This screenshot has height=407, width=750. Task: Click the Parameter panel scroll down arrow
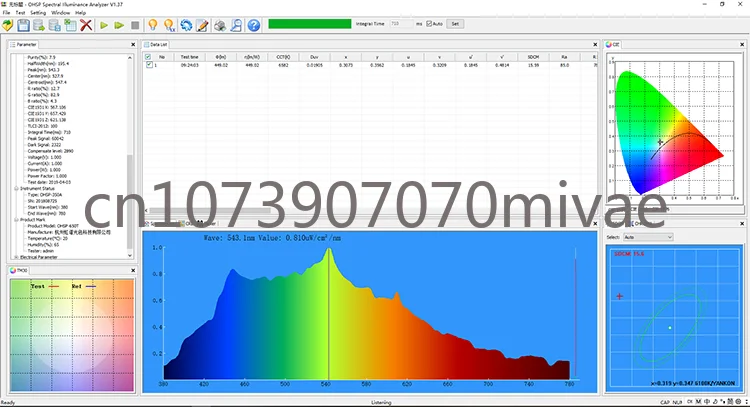coord(130,256)
